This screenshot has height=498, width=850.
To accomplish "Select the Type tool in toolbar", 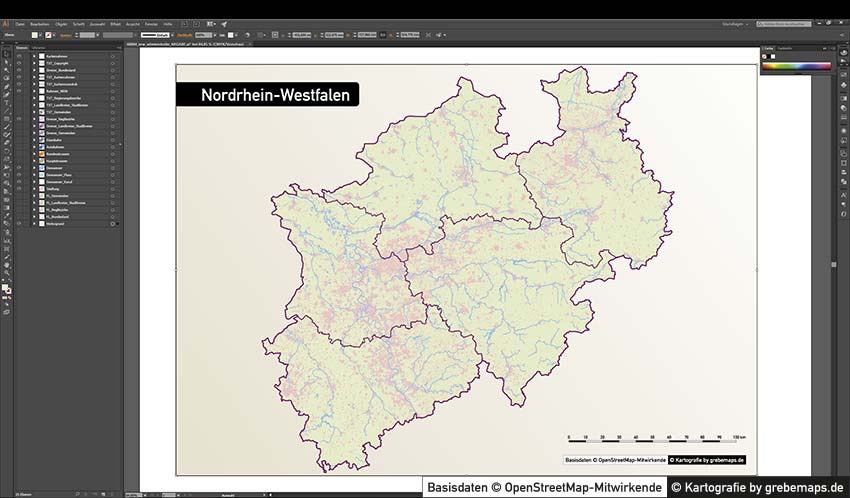I will click(6, 102).
